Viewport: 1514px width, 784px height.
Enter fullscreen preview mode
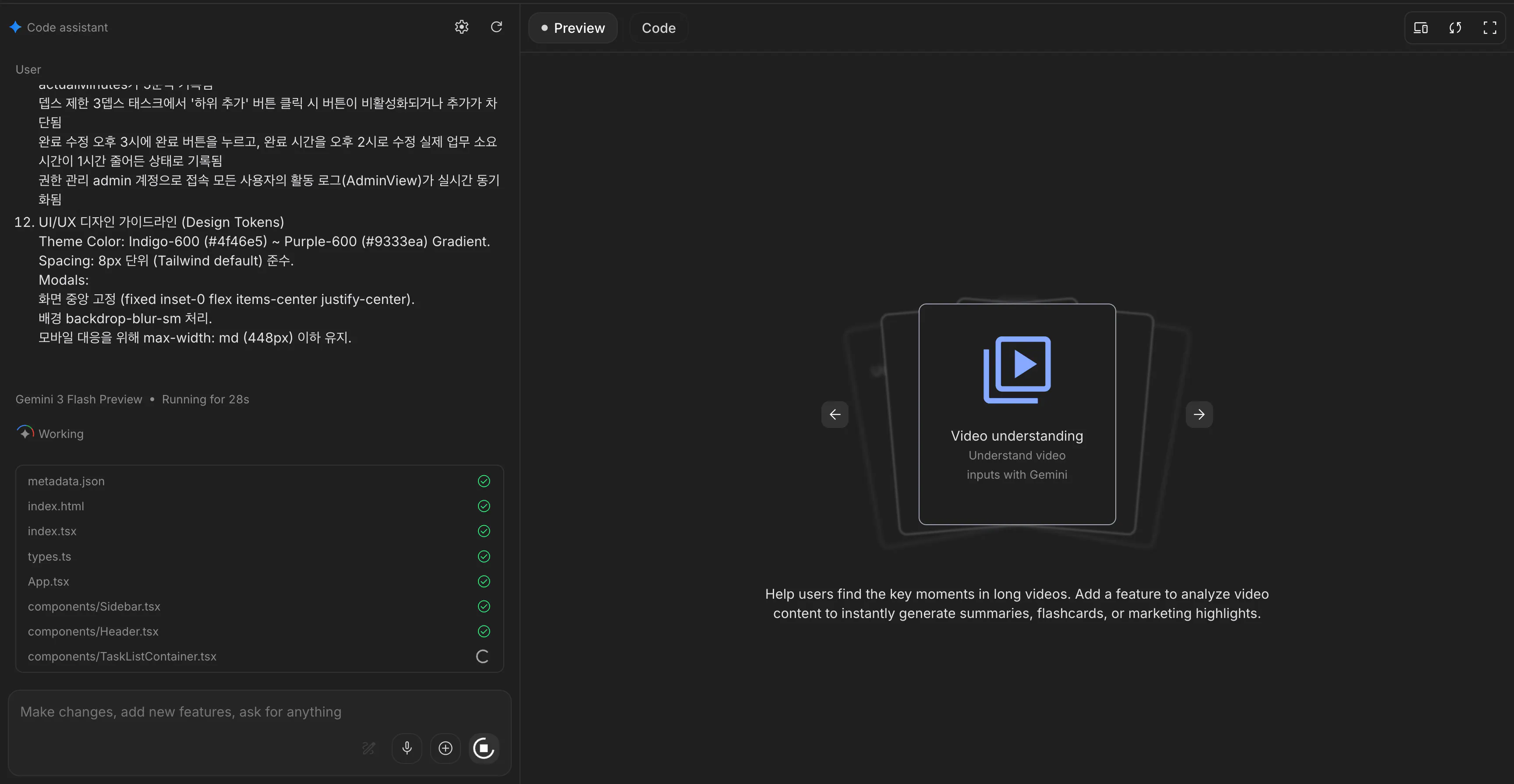(1489, 28)
